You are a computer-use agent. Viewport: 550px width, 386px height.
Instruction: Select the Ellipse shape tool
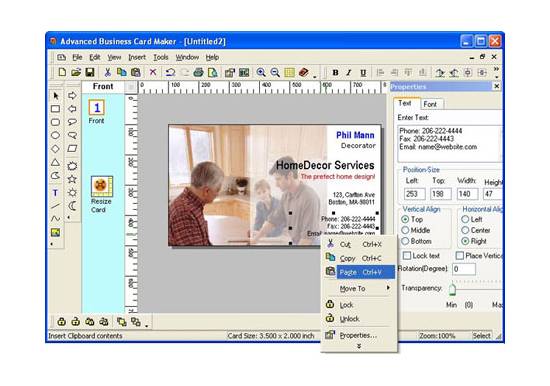pos(55,135)
